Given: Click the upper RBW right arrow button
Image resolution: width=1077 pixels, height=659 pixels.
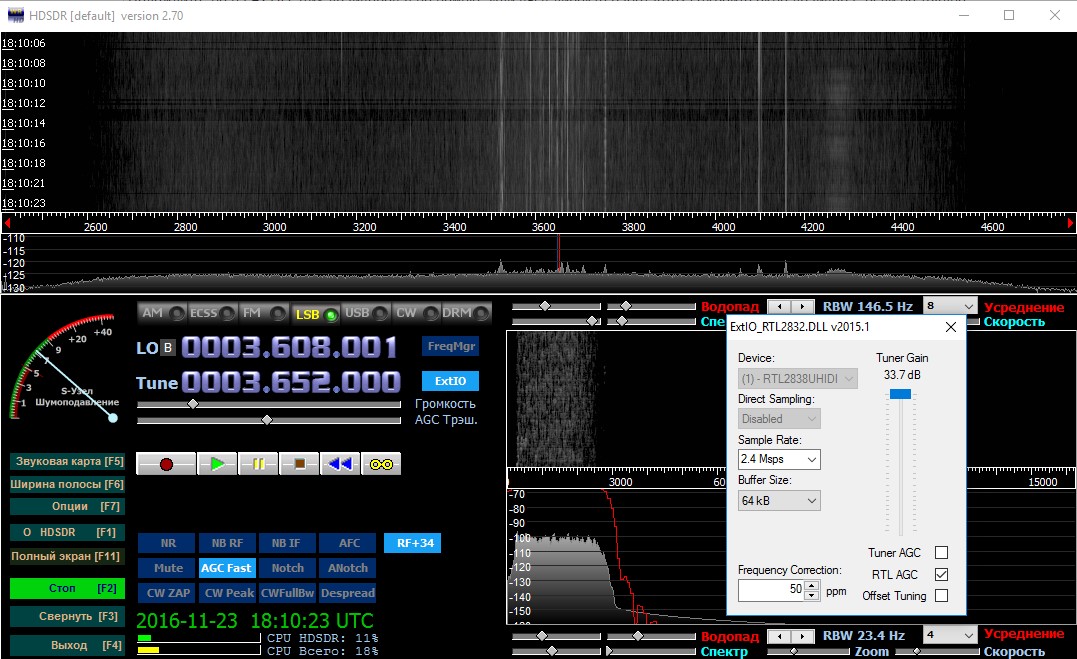Looking at the screenshot, I should click(x=802, y=306).
